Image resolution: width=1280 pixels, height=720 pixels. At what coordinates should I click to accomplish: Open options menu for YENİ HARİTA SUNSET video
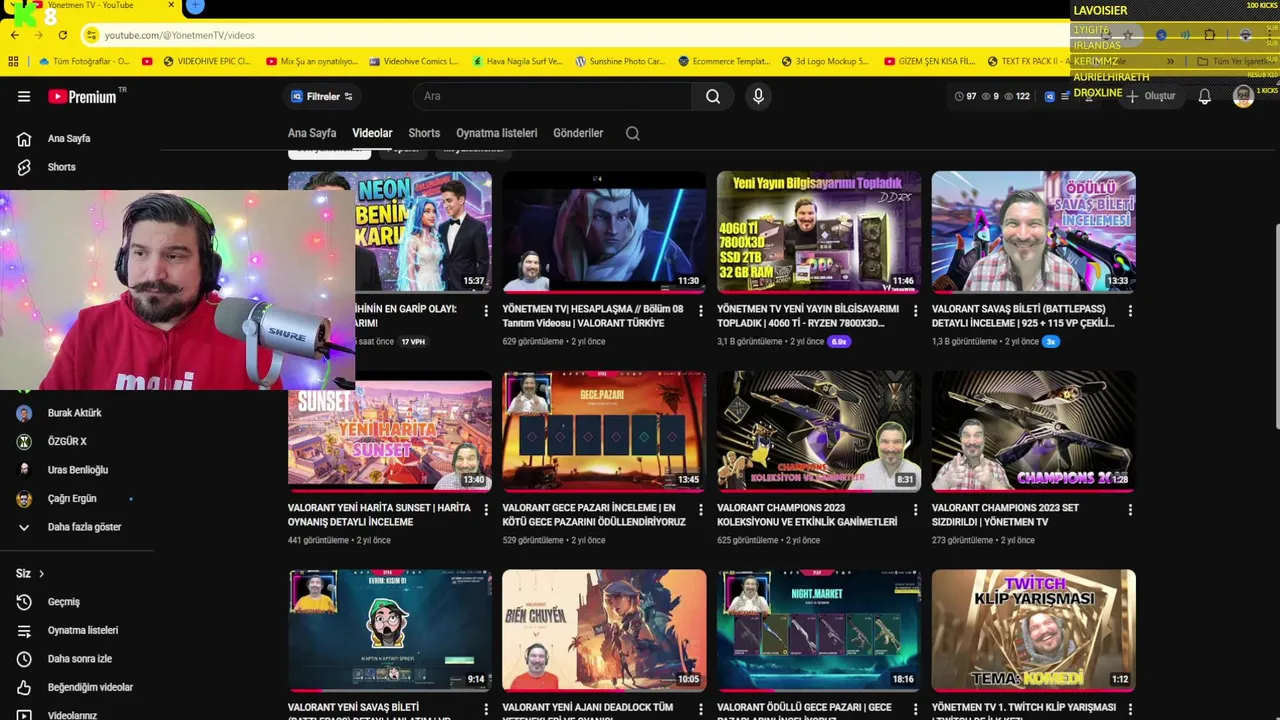coord(486,510)
